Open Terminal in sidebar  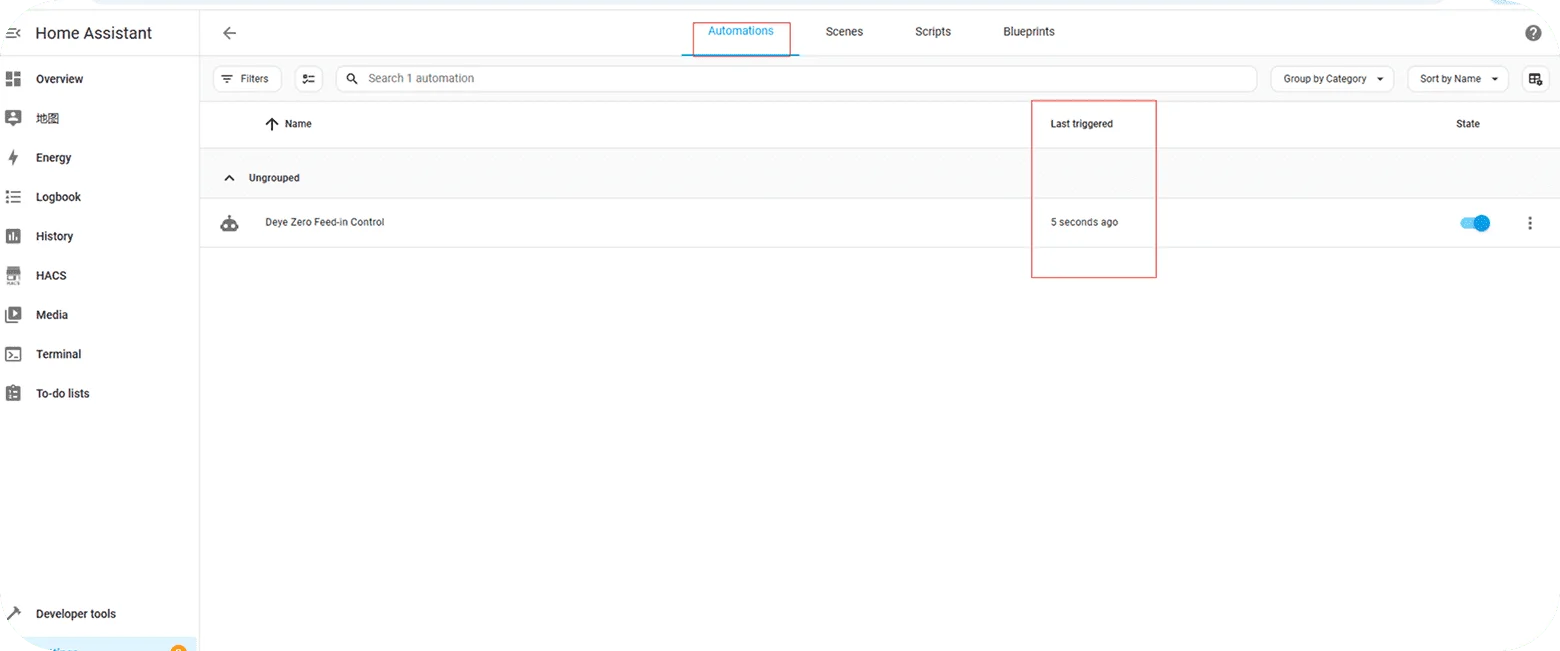pos(58,354)
